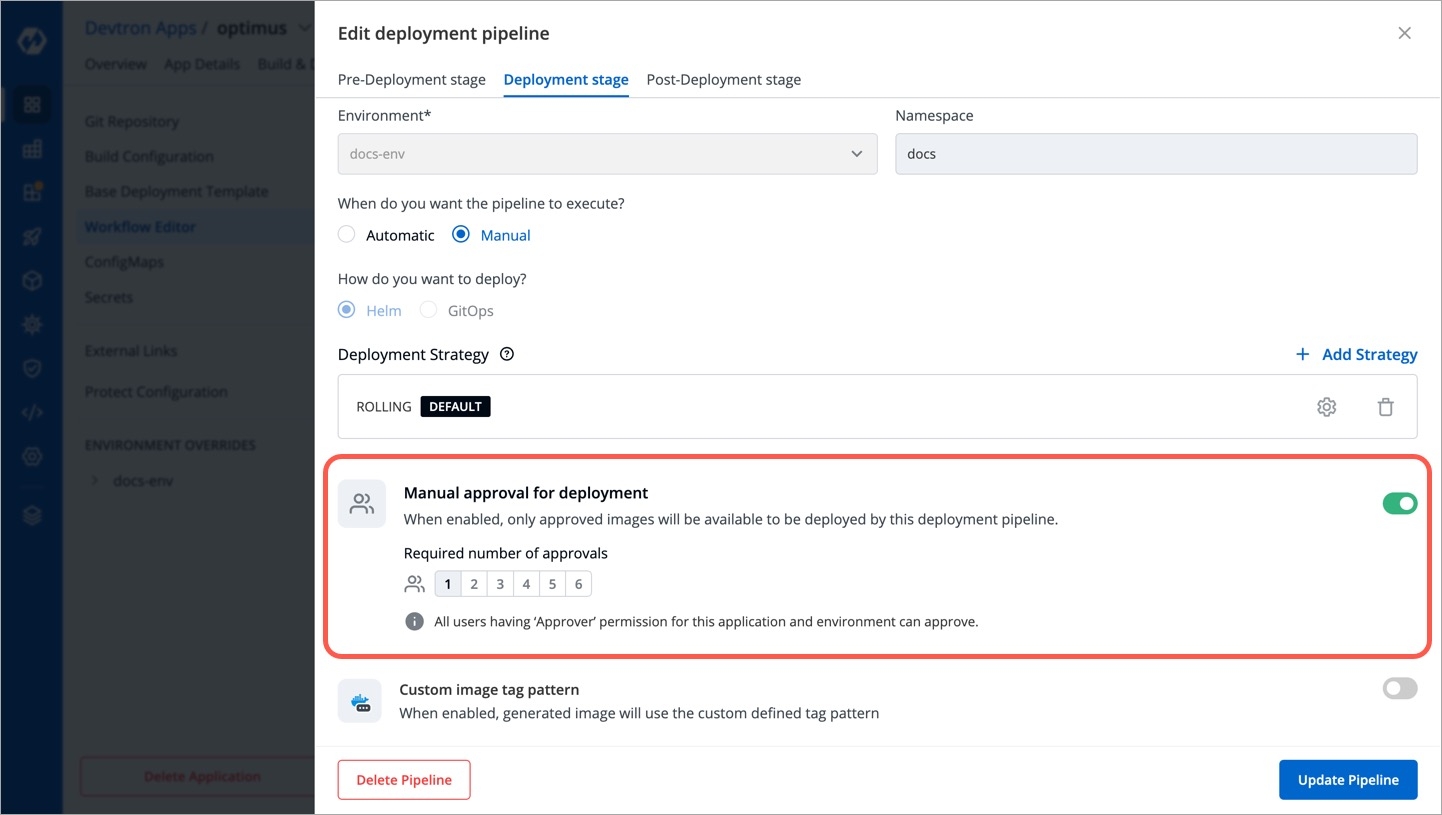
Task: Open the shield Security icon in the sidebar
Action: point(32,369)
